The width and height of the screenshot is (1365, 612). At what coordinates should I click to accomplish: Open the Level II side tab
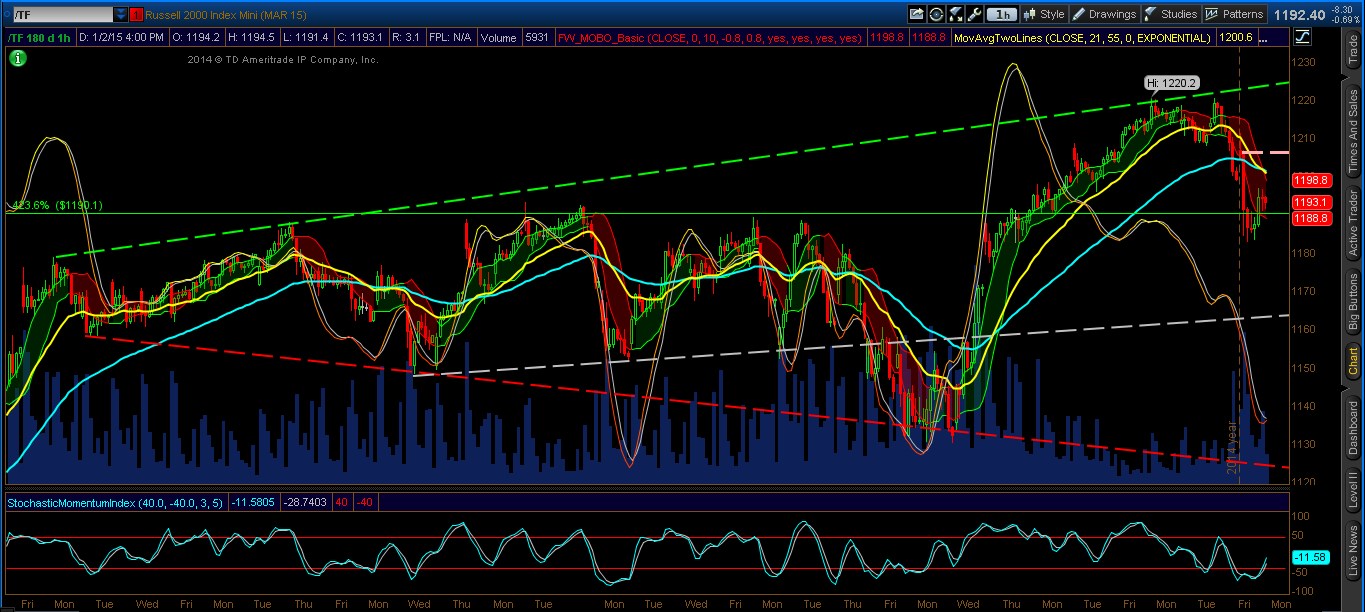pyautogui.click(x=1352, y=491)
